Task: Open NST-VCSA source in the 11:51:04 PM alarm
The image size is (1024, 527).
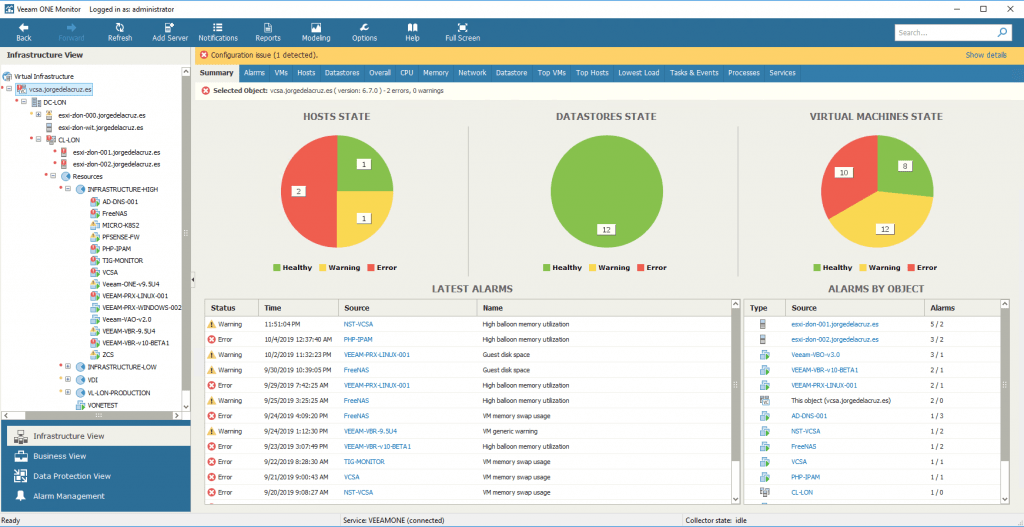Action: coord(359,324)
